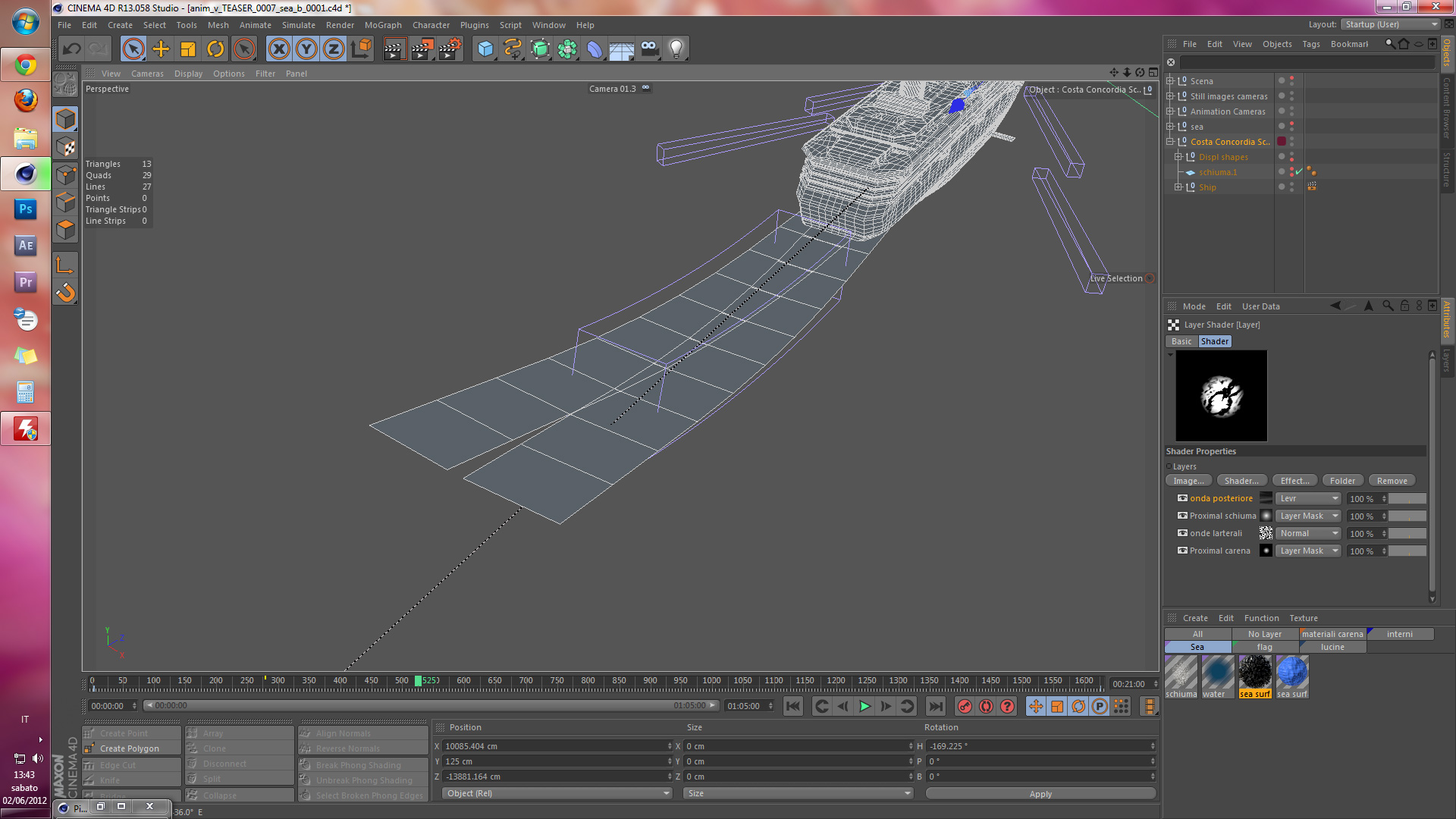The height and width of the screenshot is (819, 1456).
Task: Click the onda posteriore opacity slider
Action: [x=1407, y=499]
